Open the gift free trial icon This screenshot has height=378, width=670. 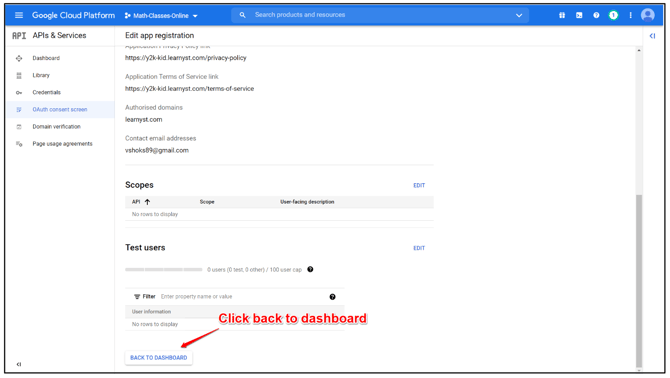click(562, 15)
